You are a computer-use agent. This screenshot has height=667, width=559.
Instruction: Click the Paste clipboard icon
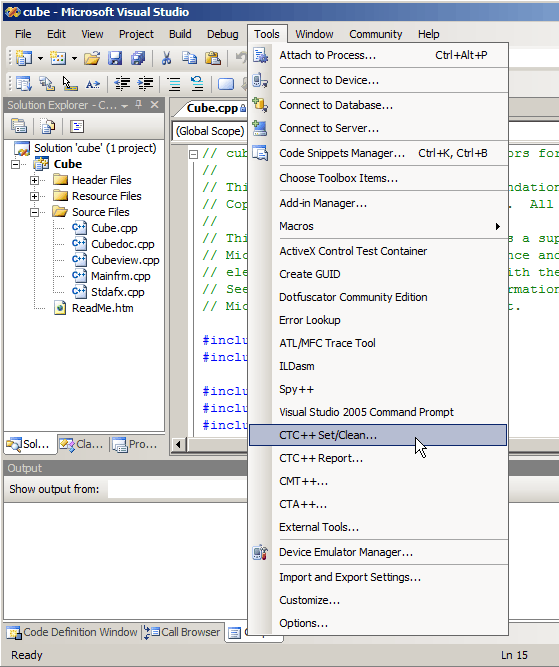[213, 58]
